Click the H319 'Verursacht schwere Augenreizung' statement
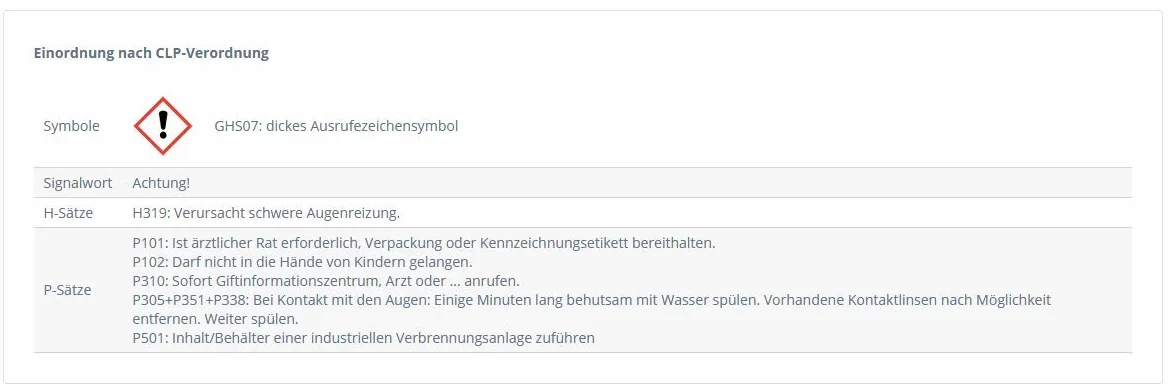Image resolution: width=1169 pixels, height=392 pixels. click(x=266, y=213)
